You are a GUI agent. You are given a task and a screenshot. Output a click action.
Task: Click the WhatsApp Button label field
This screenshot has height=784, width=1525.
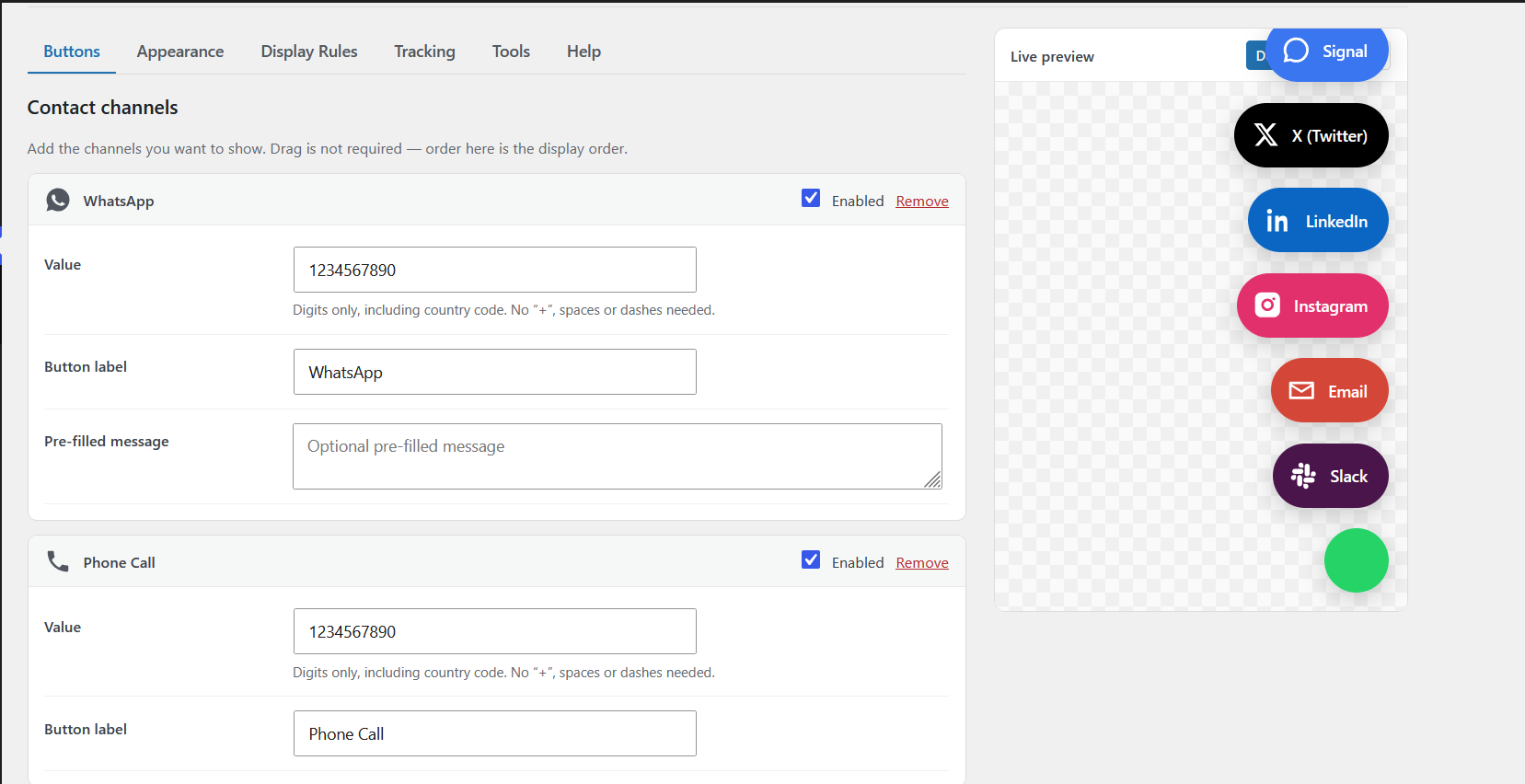point(494,372)
